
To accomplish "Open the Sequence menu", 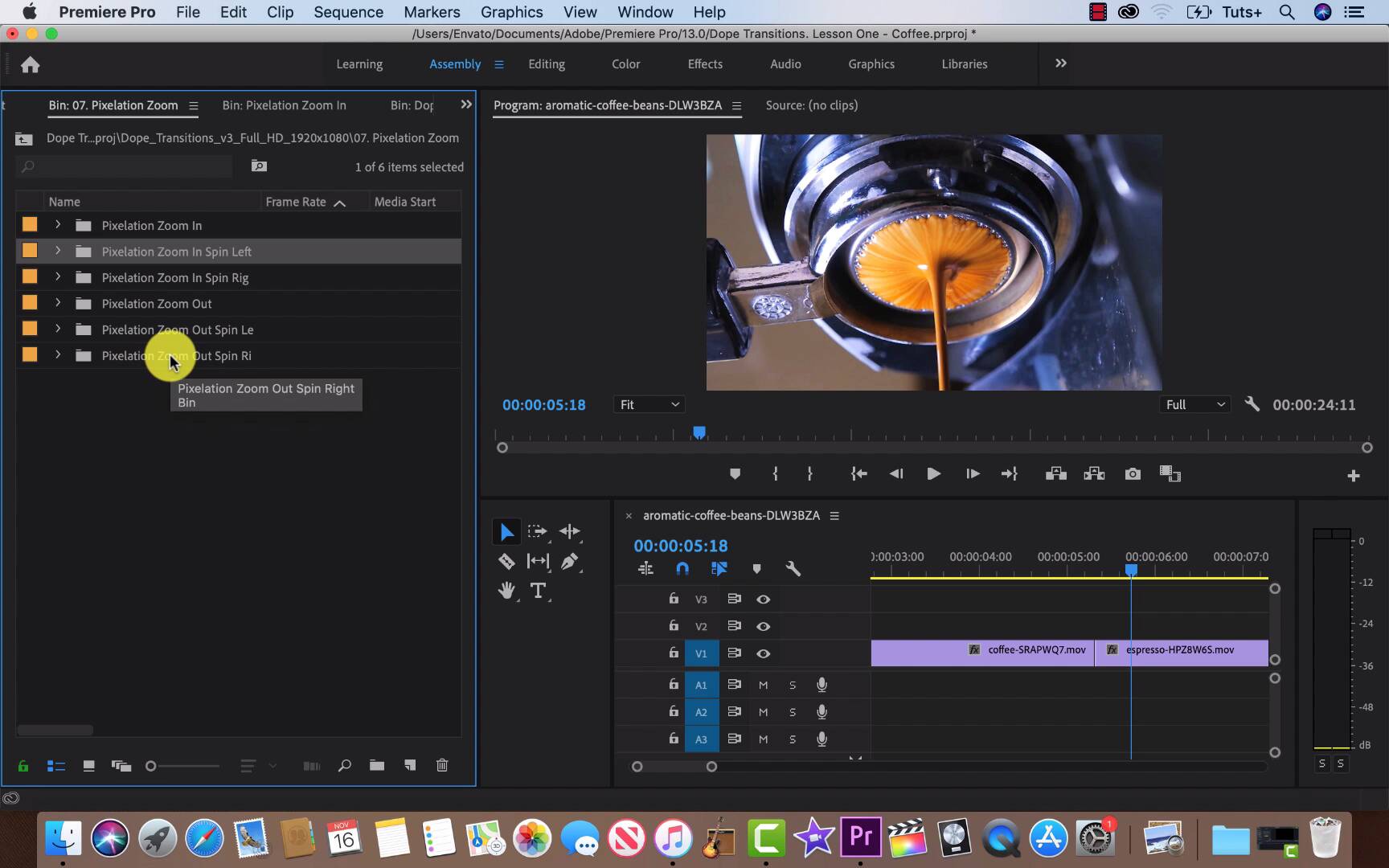I will (x=348, y=12).
